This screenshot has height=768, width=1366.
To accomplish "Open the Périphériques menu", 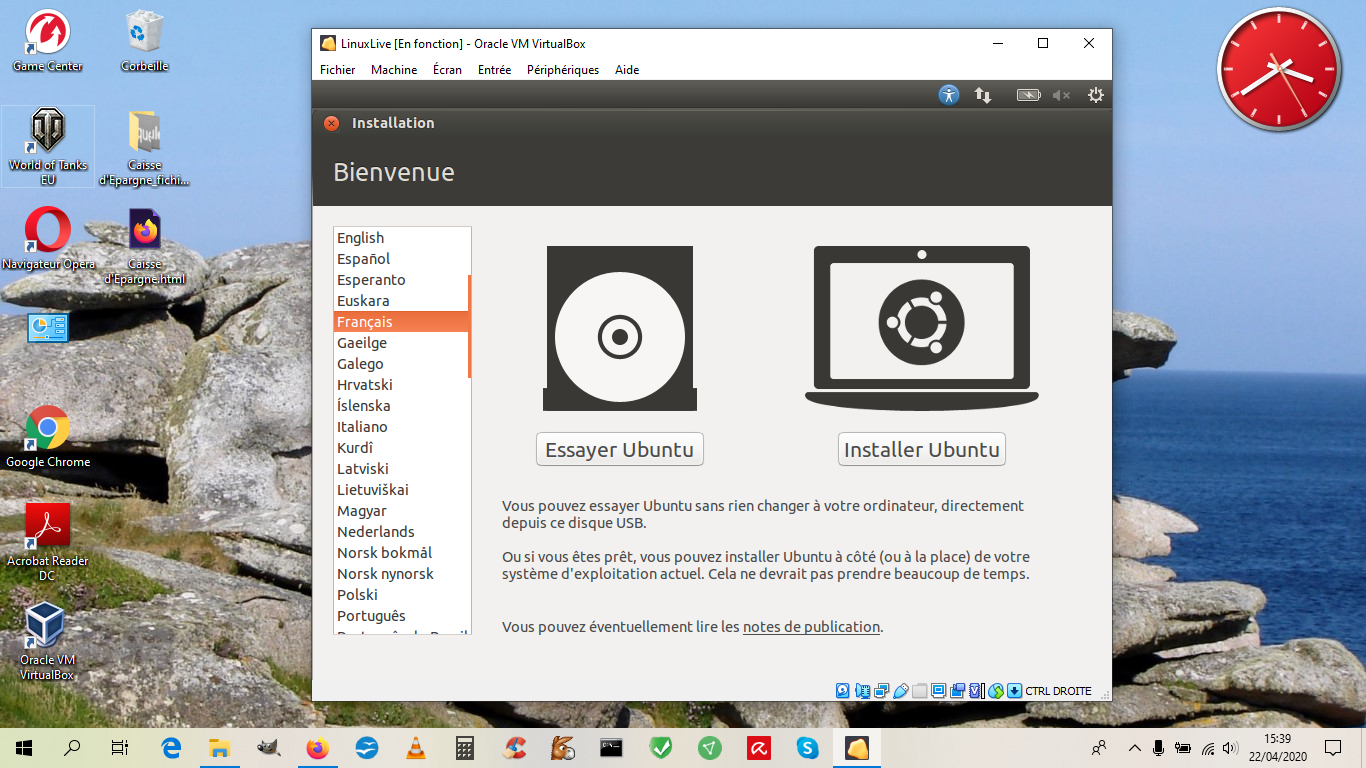I will tap(563, 70).
